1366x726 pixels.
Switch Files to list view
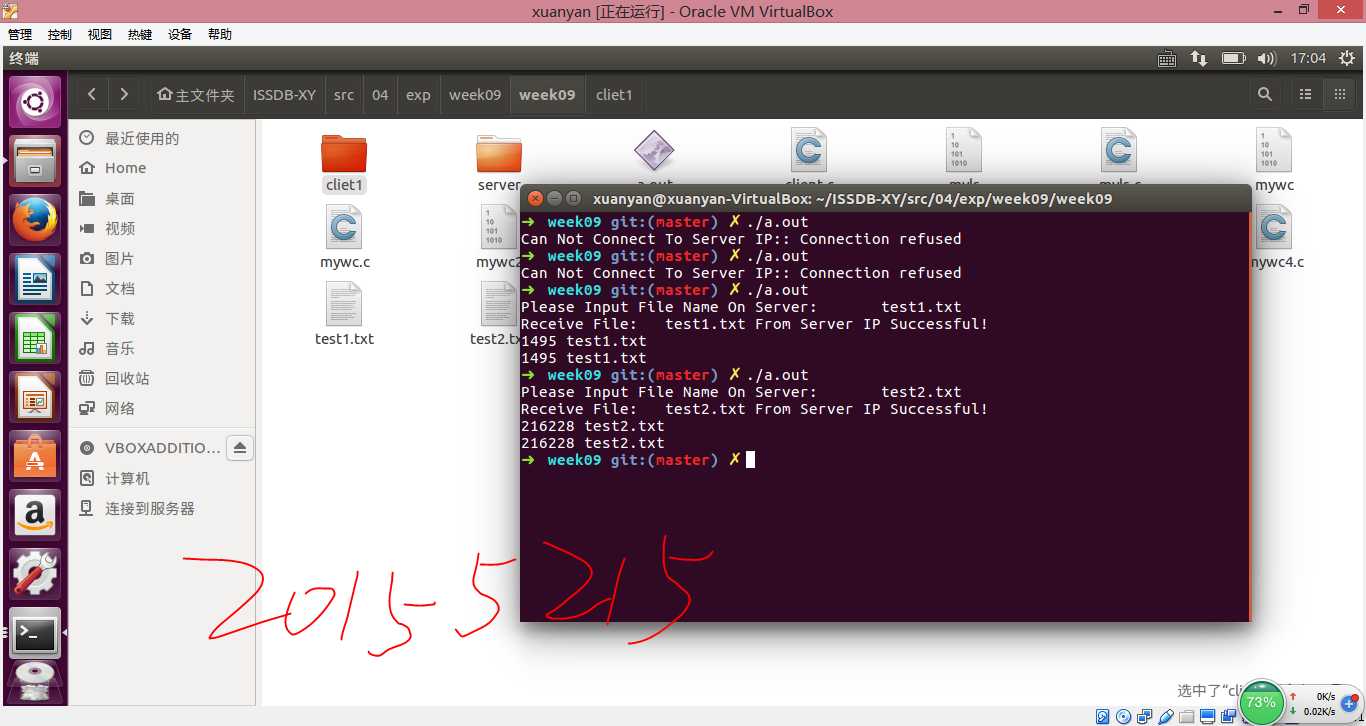pos(1305,95)
